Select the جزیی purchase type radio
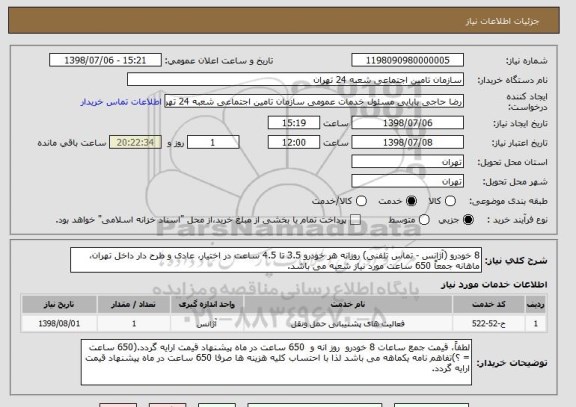The width and height of the screenshot is (576, 407). point(468,220)
